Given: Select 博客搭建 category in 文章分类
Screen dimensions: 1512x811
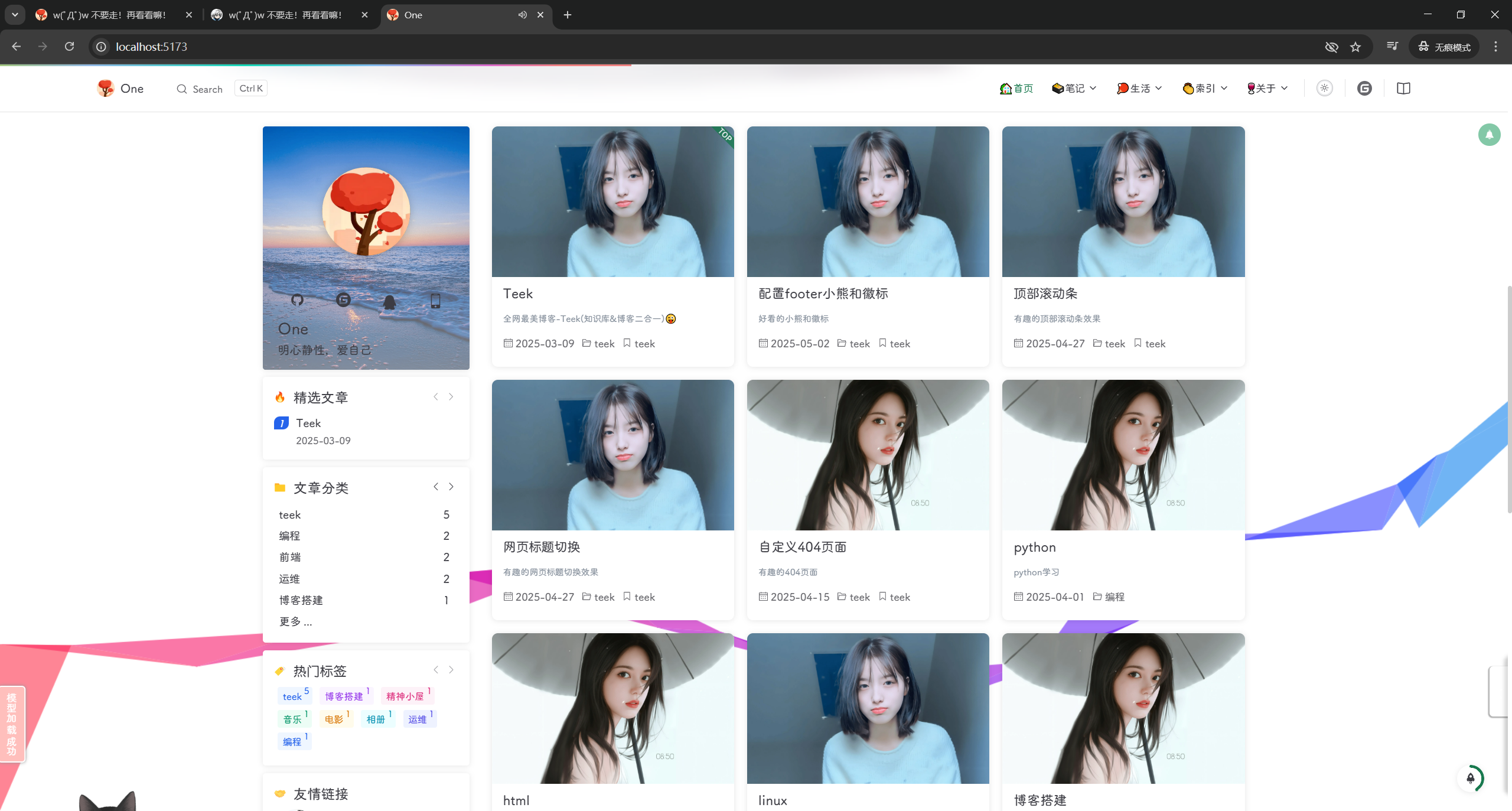Looking at the screenshot, I should point(364,600).
